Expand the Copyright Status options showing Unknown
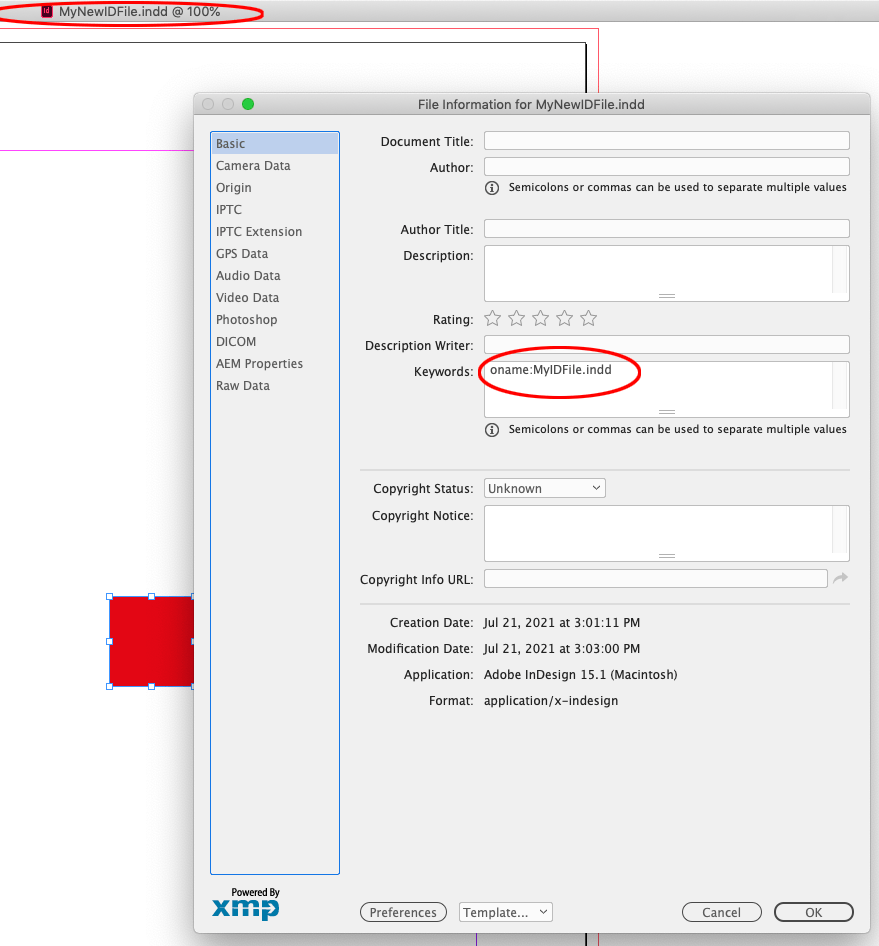 tap(544, 488)
